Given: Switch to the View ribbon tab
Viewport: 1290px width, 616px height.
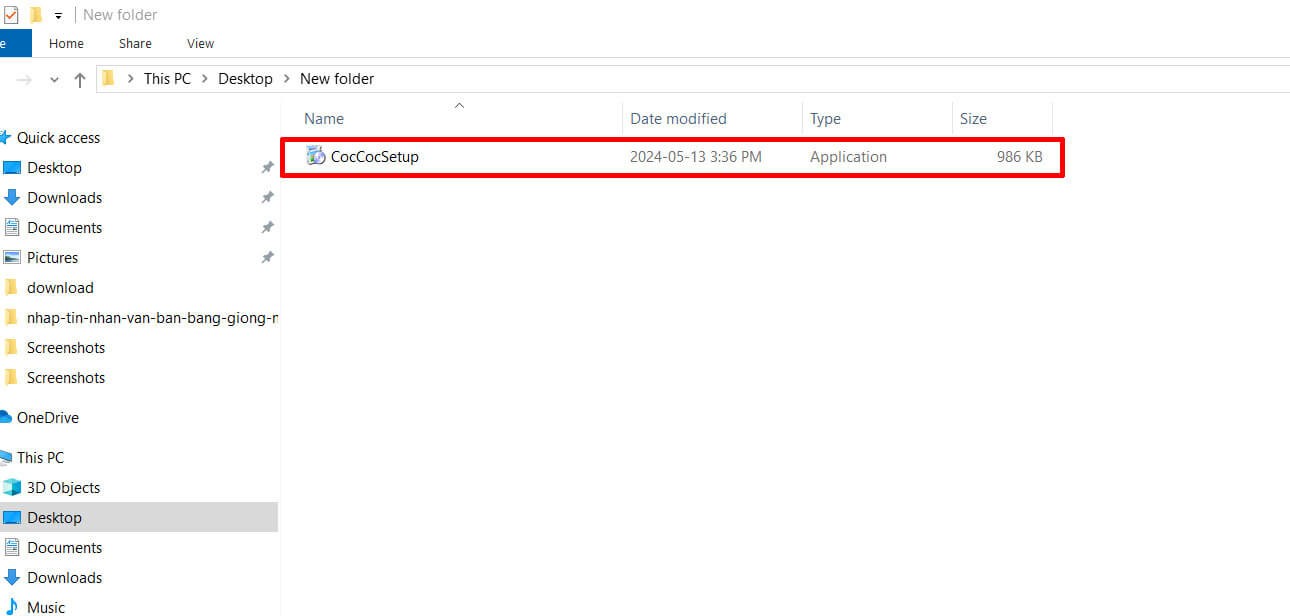Looking at the screenshot, I should click(x=199, y=43).
